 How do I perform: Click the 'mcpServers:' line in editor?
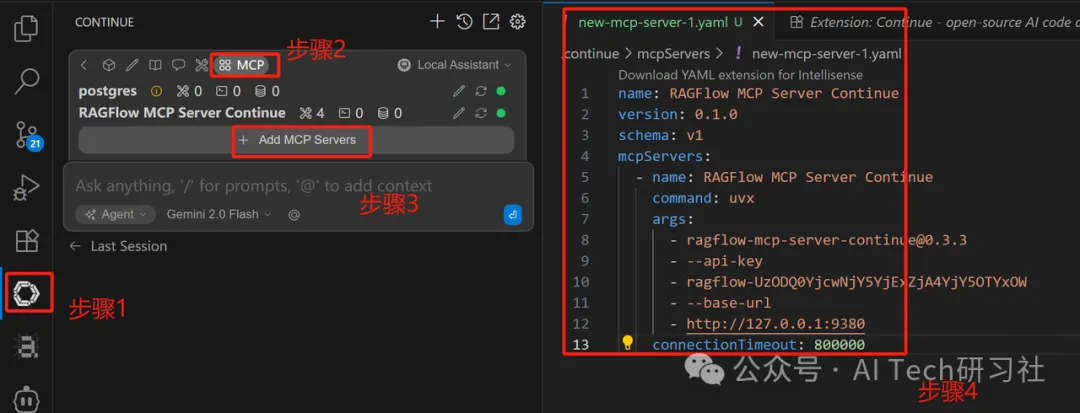point(664,156)
